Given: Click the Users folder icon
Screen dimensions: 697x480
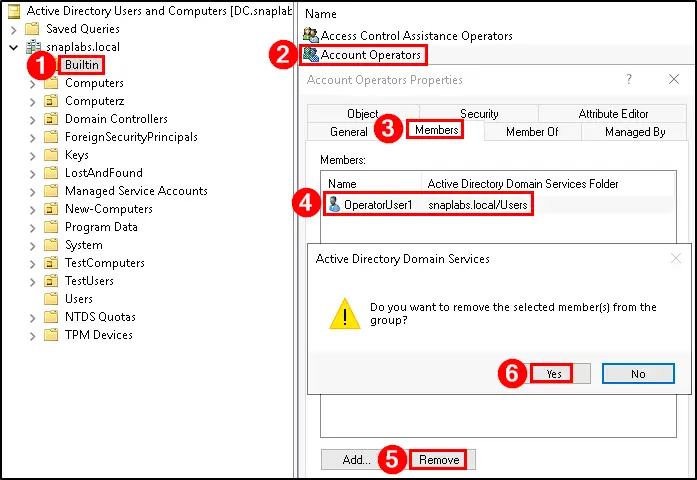Looking at the screenshot, I should pos(51,299).
